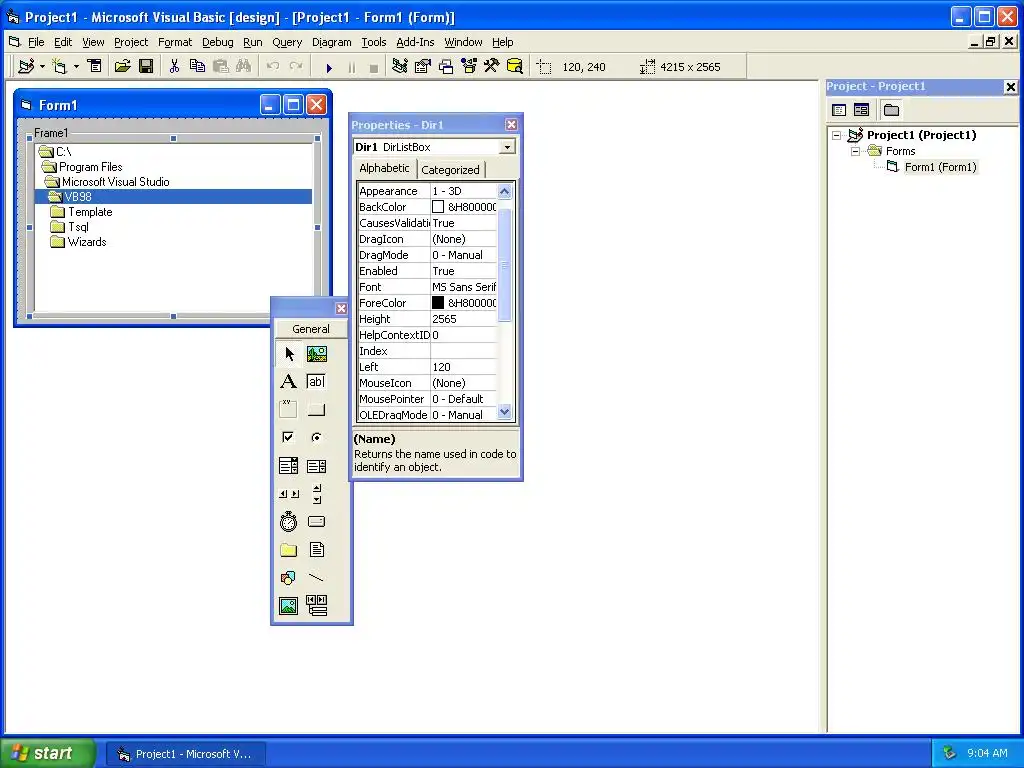Select the Frame control in toolbox
Screen dimensions: 1024x768
click(289, 409)
